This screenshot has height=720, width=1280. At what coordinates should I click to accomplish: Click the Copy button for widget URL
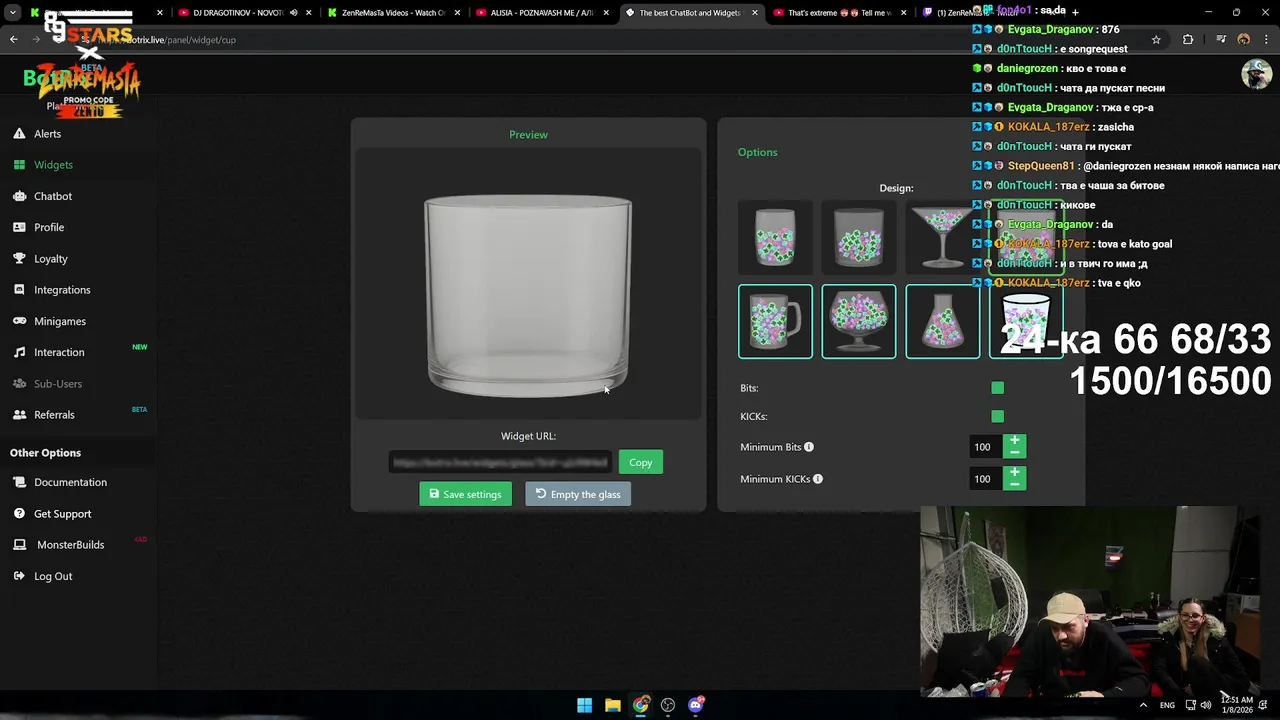click(x=640, y=462)
